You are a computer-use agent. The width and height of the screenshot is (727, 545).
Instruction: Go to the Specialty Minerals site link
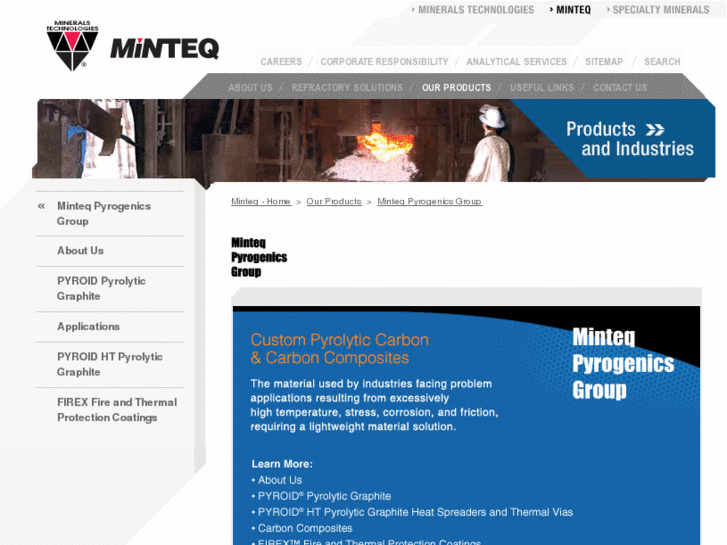tap(661, 10)
